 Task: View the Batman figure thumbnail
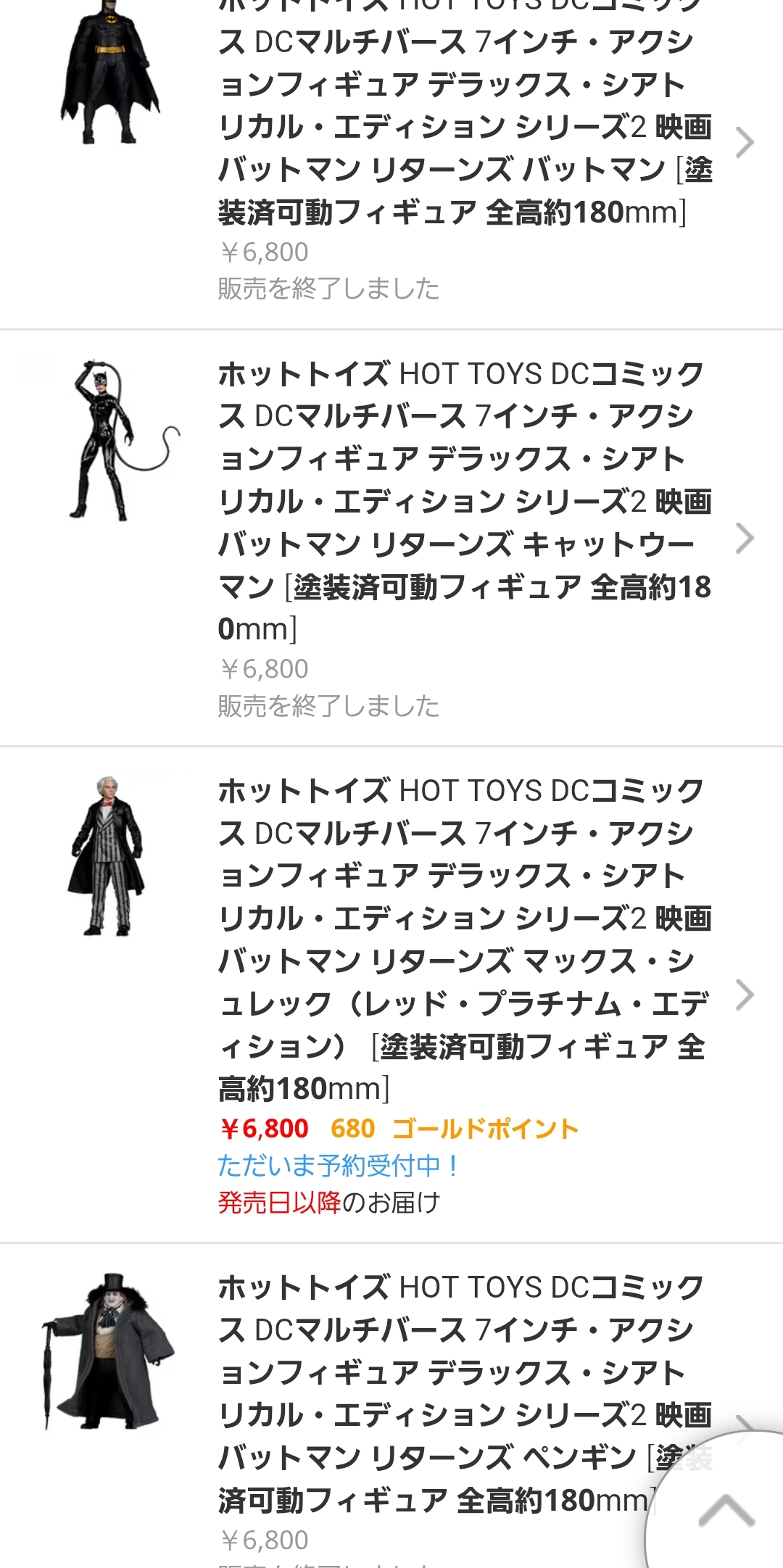[110, 72]
